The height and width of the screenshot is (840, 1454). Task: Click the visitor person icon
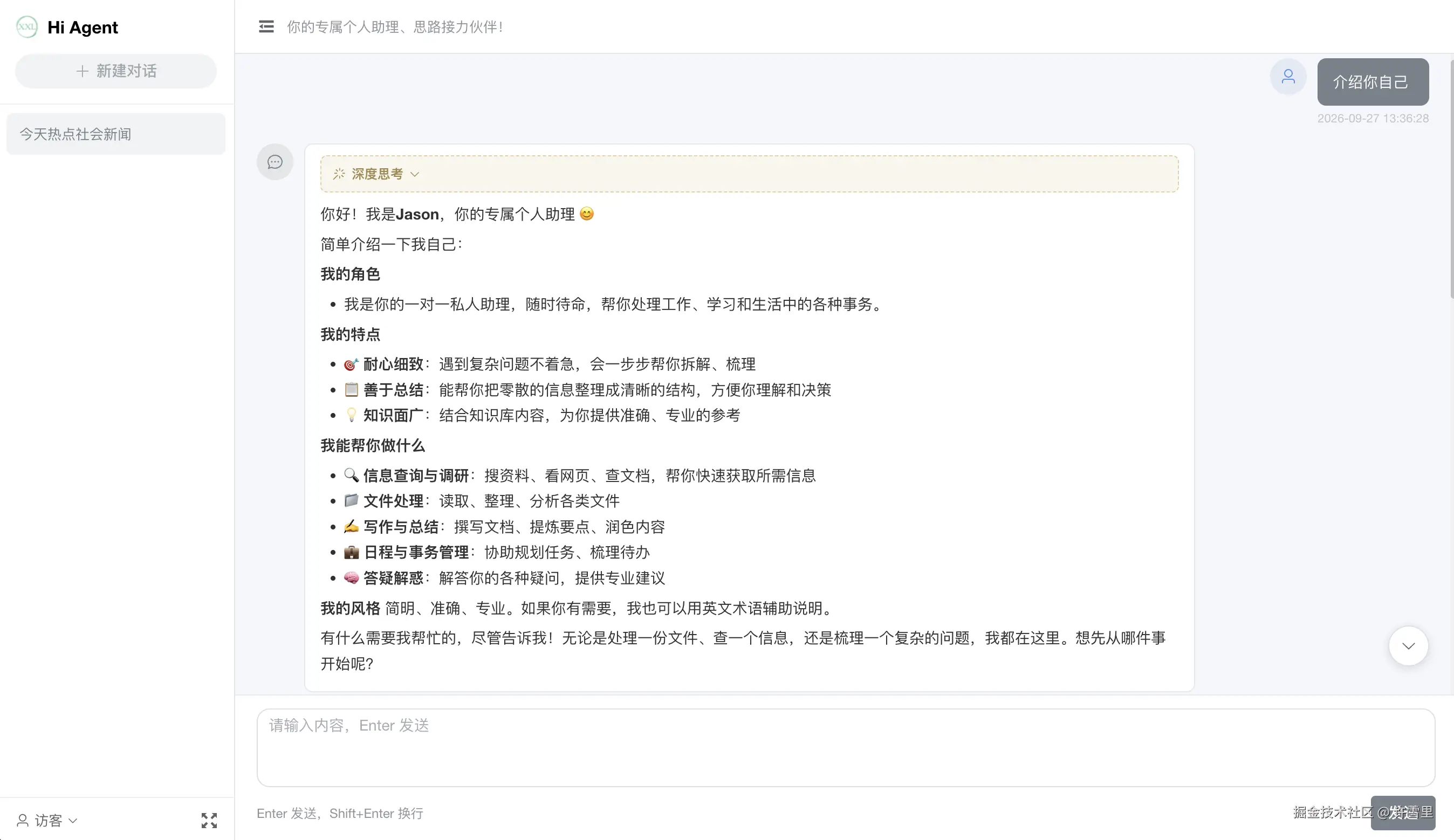click(x=23, y=820)
